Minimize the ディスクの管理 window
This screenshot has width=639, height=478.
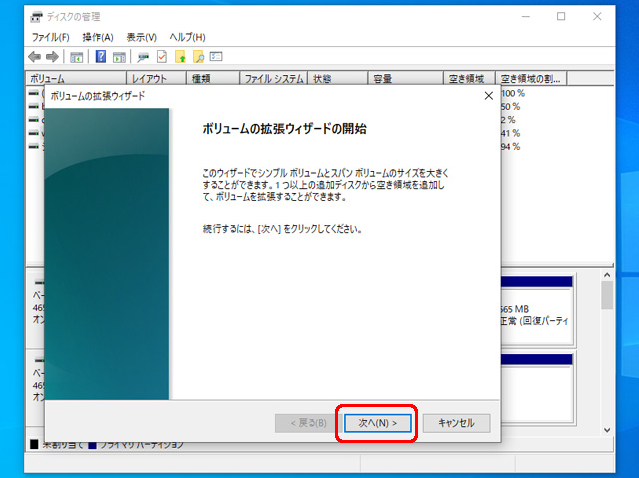point(526,17)
